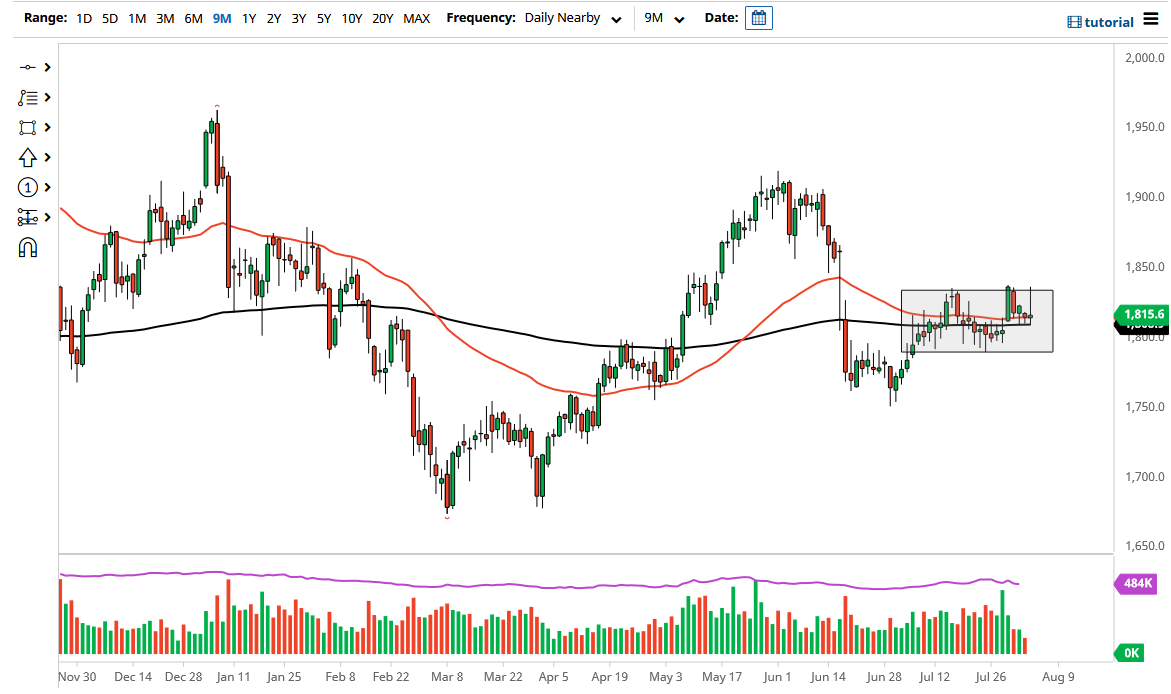The width and height of the screenshot is (1171, 694).
Task: Set range to 3M
Action: pos(165,18)
